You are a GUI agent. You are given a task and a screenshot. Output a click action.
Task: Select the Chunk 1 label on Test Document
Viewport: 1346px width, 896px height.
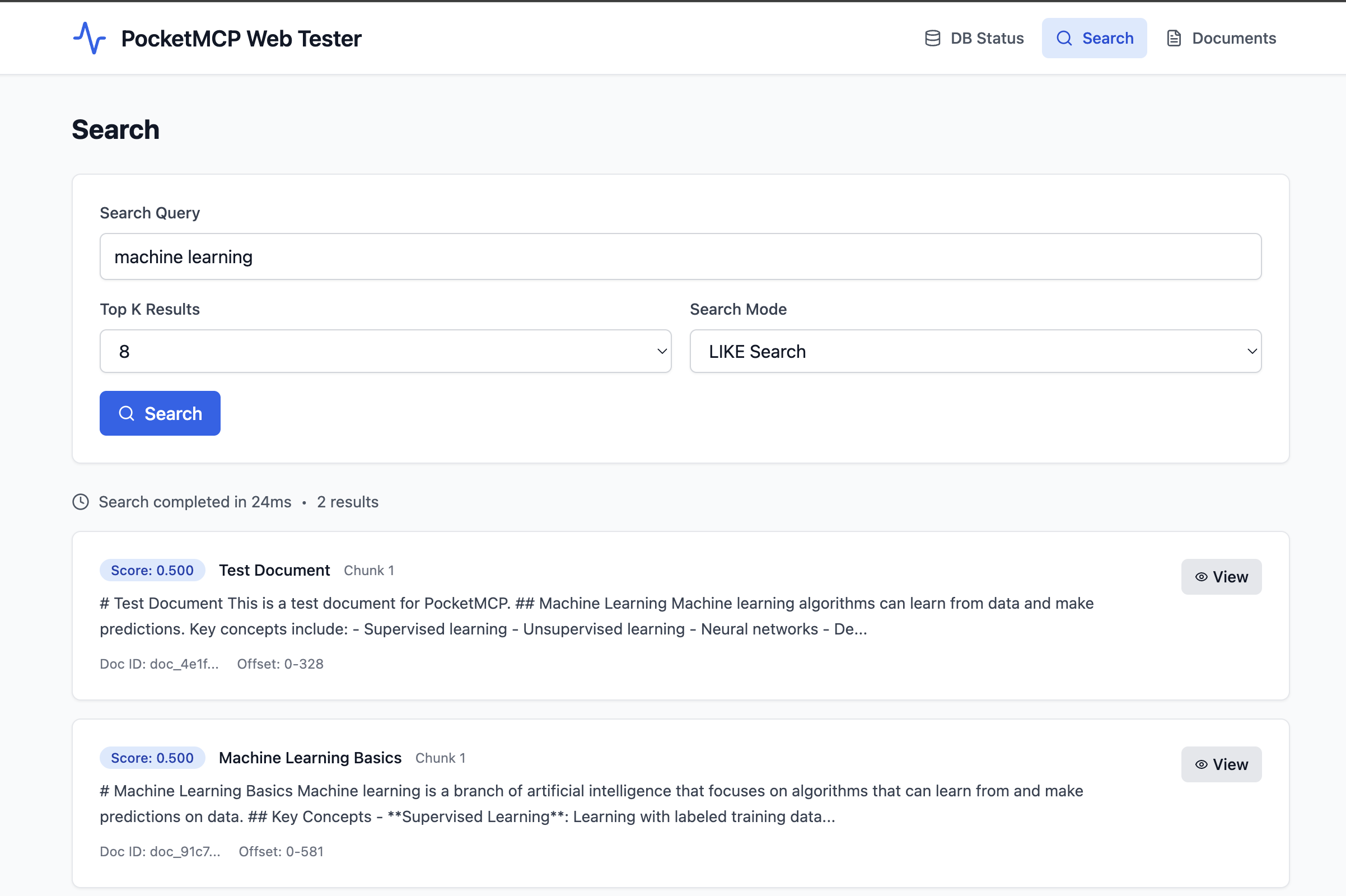point(369,570)
